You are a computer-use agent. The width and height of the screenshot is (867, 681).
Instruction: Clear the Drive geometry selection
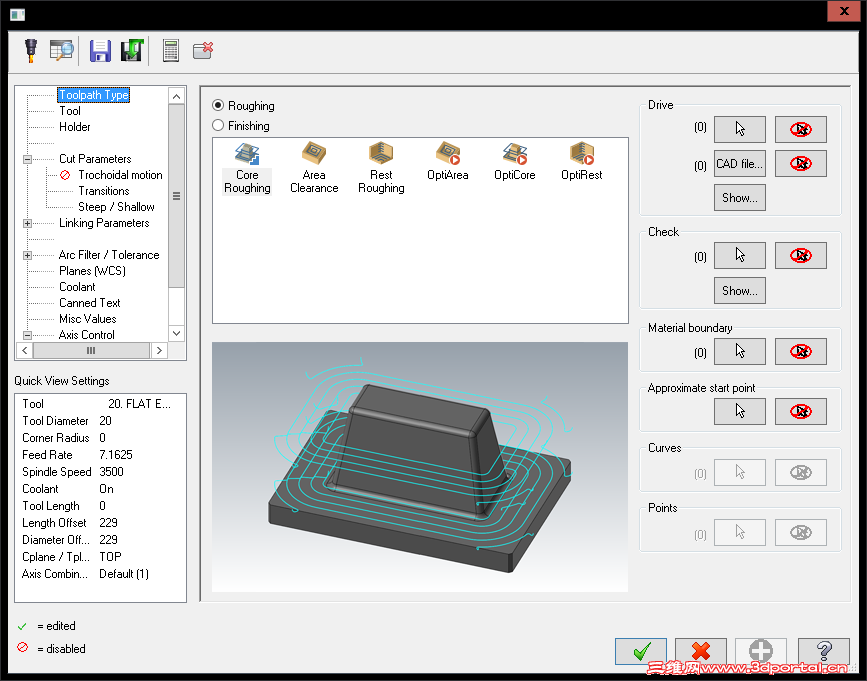(x=801, y=129)
